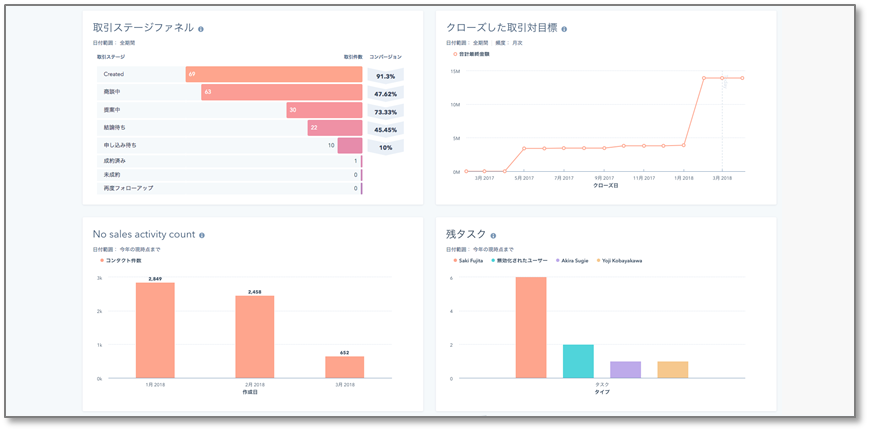Screen dimensions: 869x438
Task: Click the 10% conversion badge
Action: (x=385, y=147)
